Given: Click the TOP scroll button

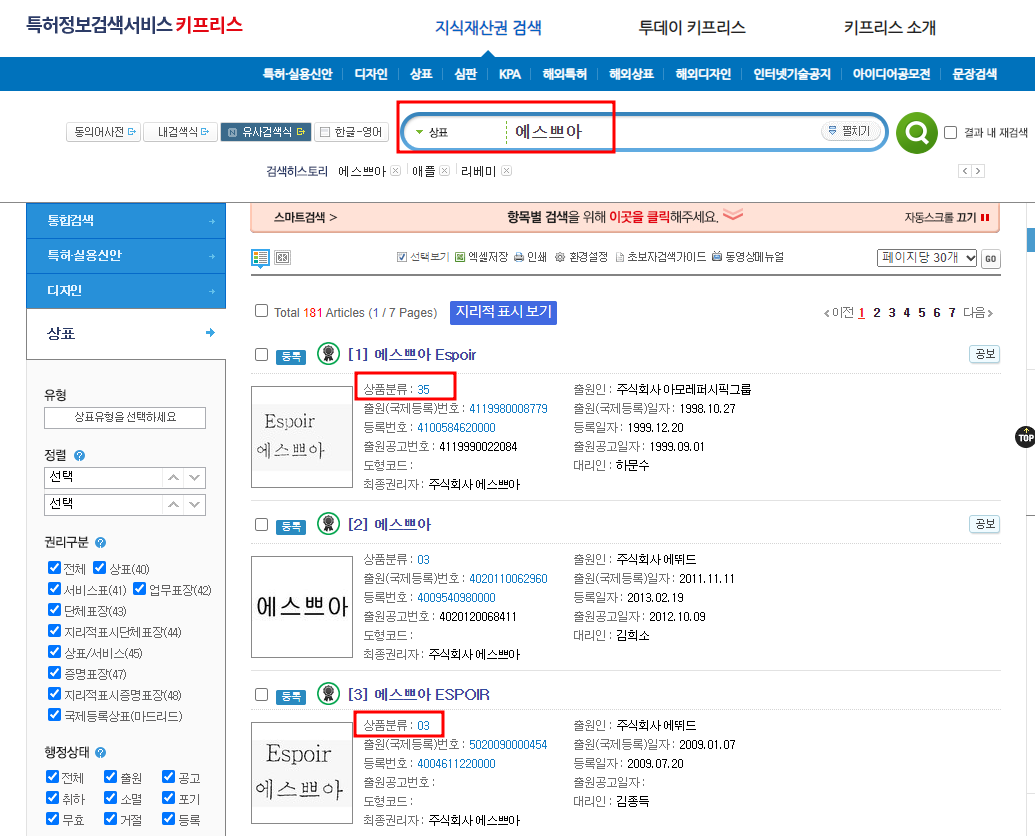Looking at the screenshot, I should click(1025, 437).
